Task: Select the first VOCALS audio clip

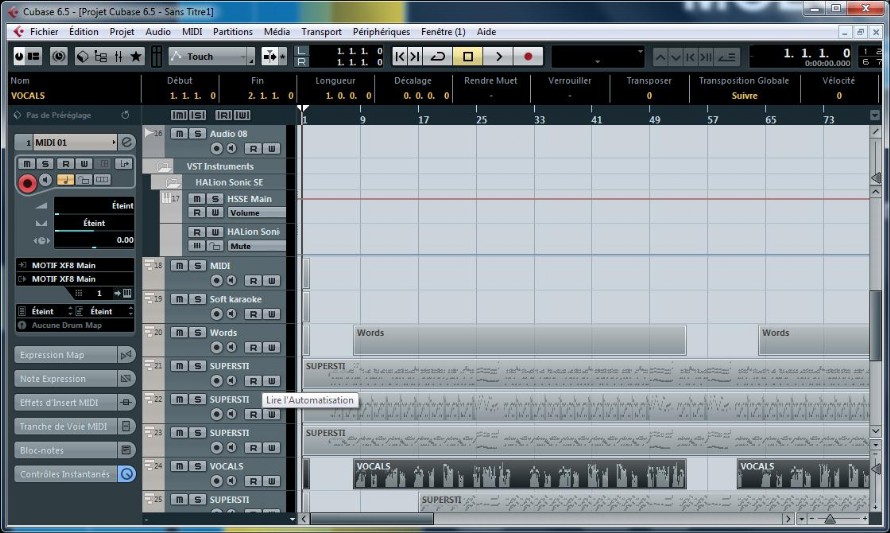Action: [x=519, y=474]
